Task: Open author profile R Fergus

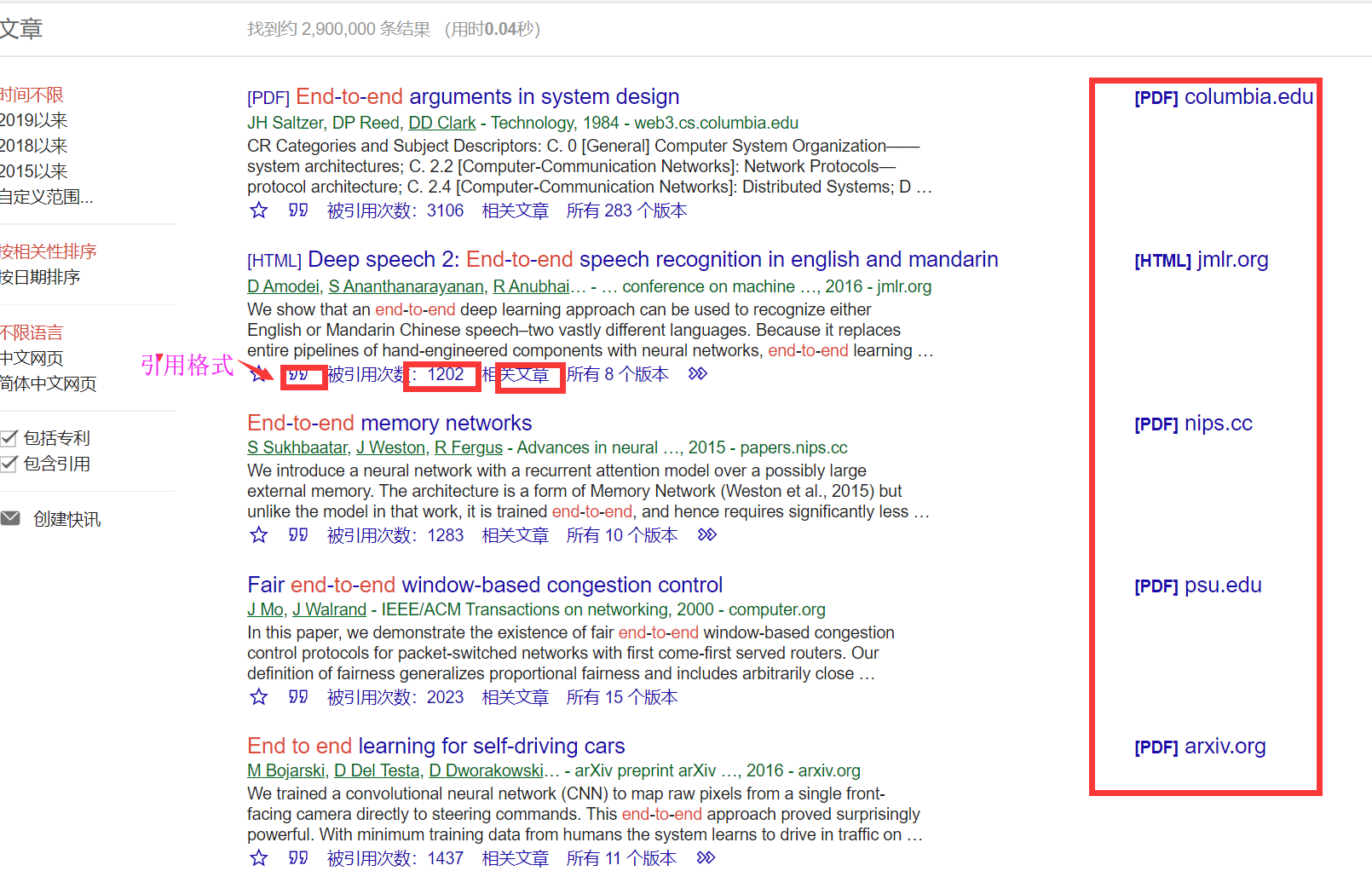Action: click(x=469, y=447)
